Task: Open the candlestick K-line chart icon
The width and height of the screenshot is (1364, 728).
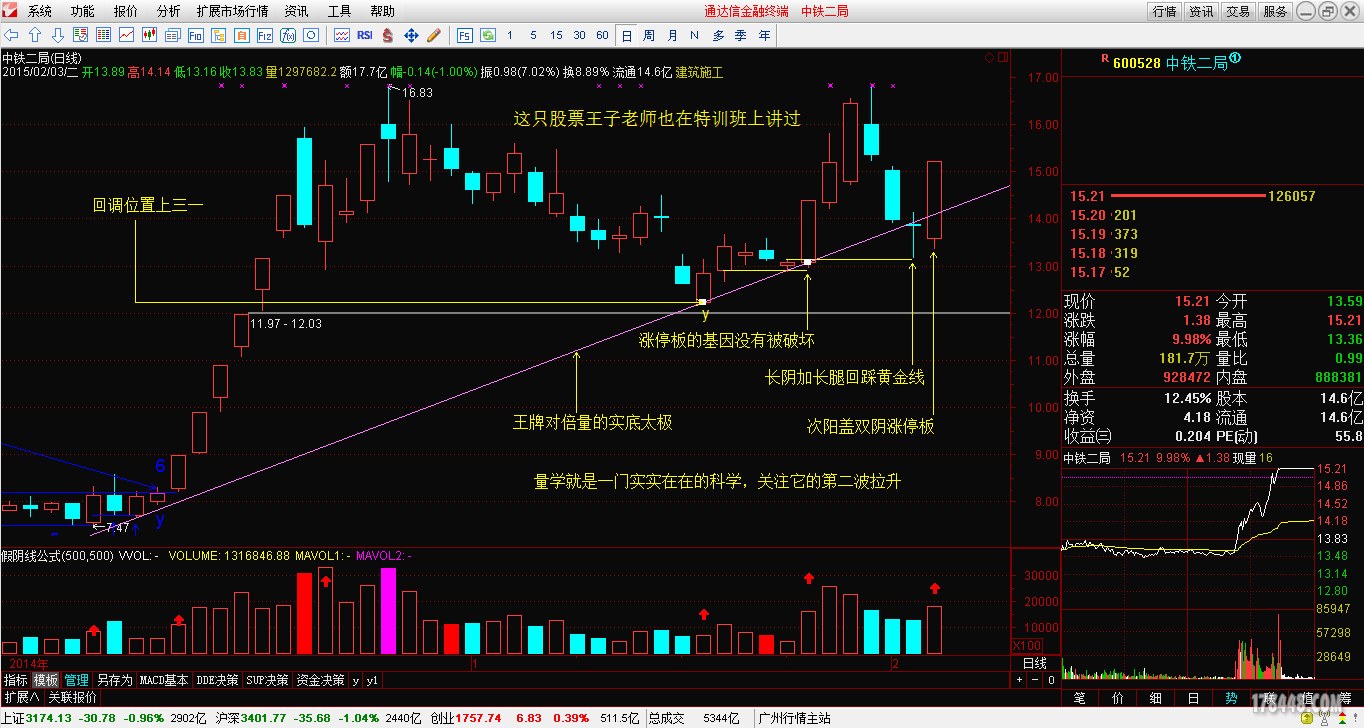Action: click(149, 35)
